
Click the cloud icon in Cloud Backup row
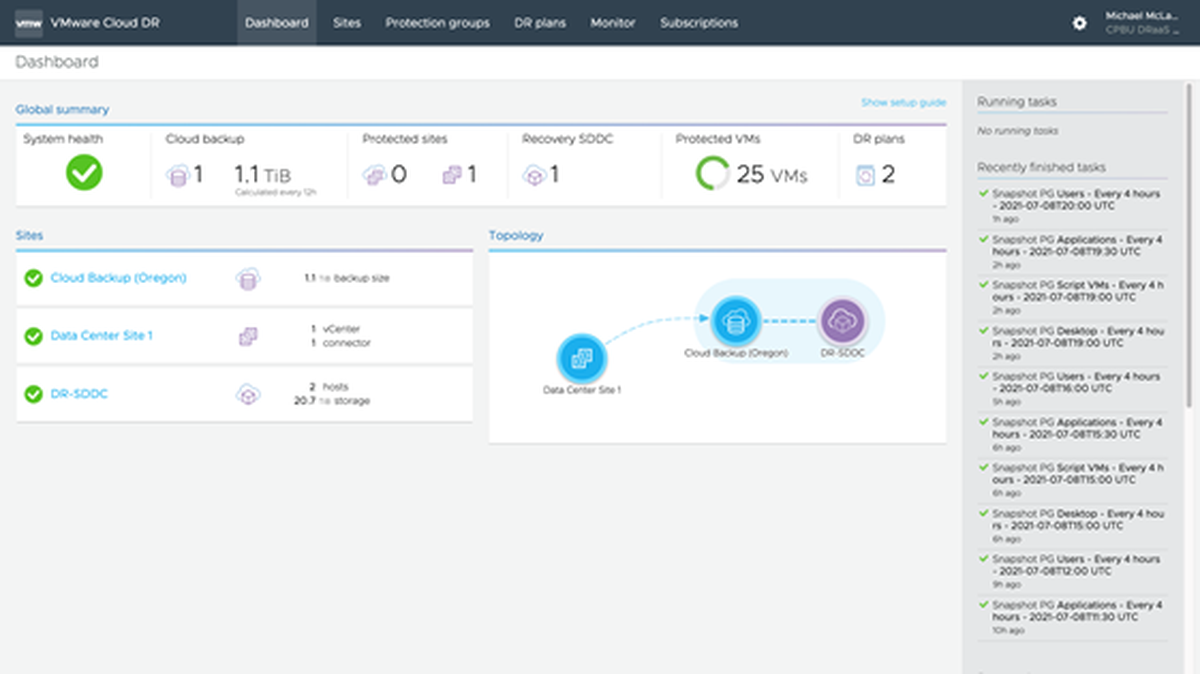(x=247, y=279)
